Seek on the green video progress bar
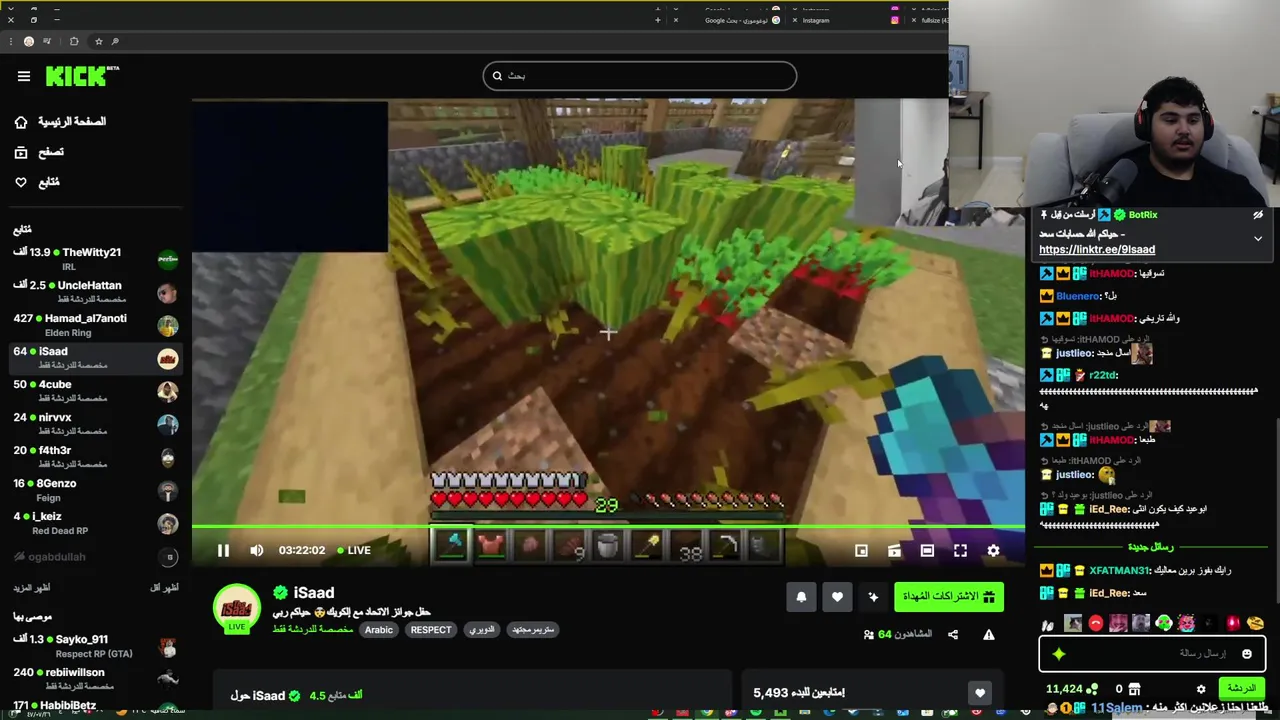Screen dimensions: 1280x720 608,527
